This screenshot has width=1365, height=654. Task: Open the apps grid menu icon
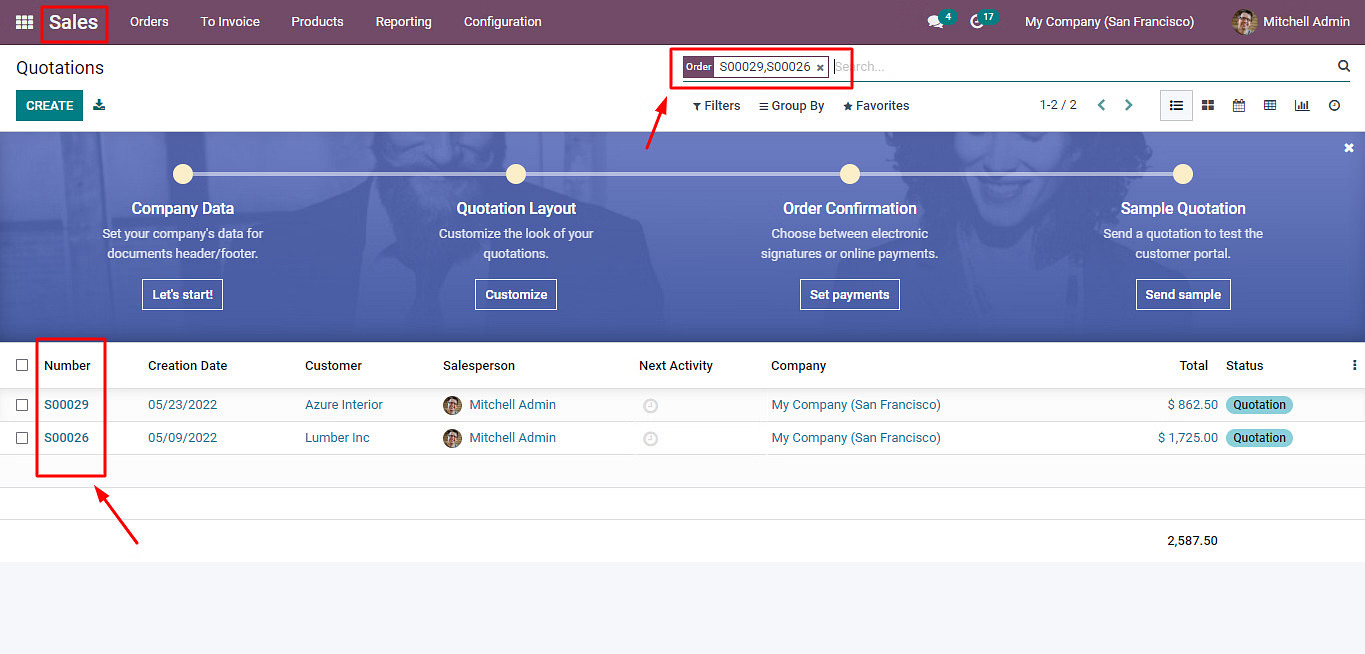(24, 22)
